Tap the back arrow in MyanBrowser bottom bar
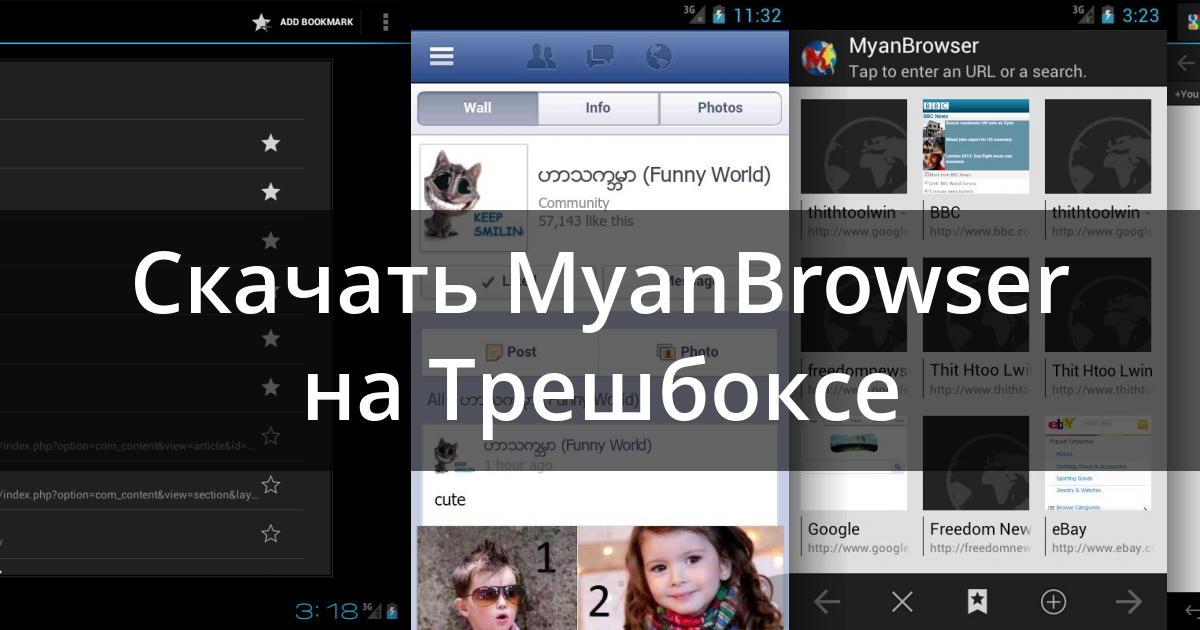The height and width of the screenshot is (630, 1200). tap(826, 601)
